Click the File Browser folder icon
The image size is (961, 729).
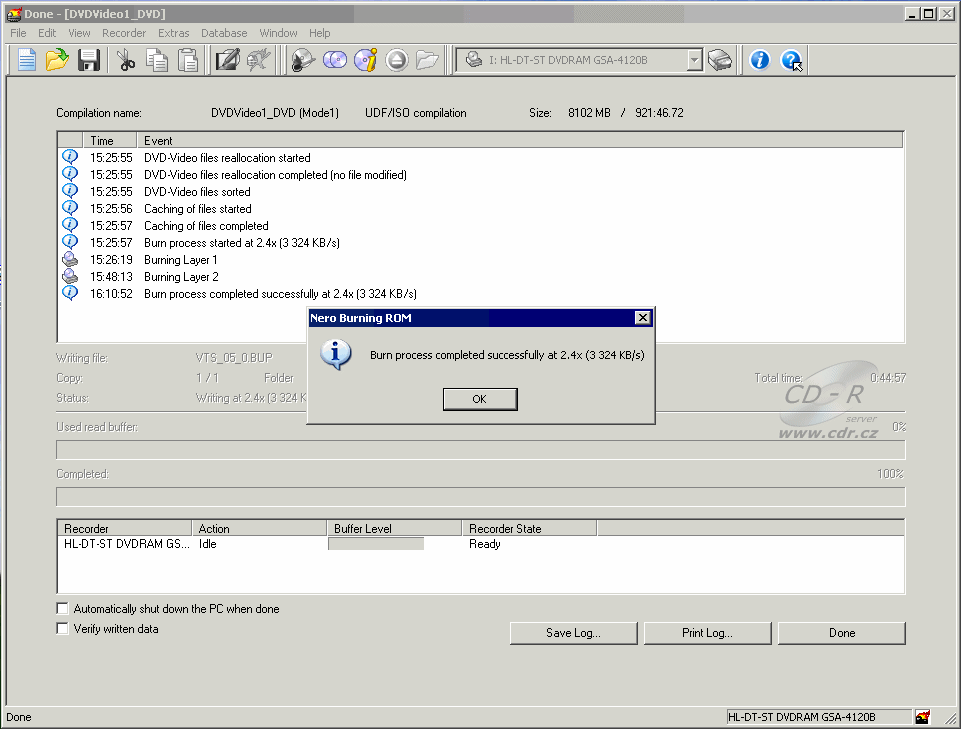(x=427, y=60)
